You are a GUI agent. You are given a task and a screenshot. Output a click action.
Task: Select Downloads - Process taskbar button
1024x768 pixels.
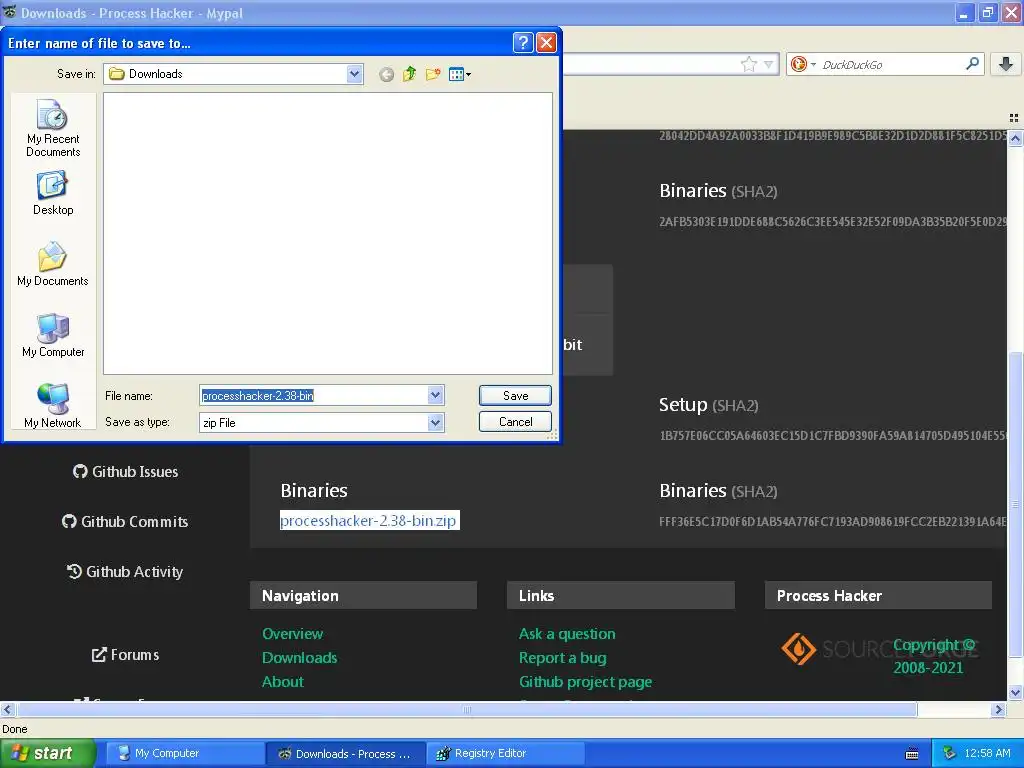346,753
